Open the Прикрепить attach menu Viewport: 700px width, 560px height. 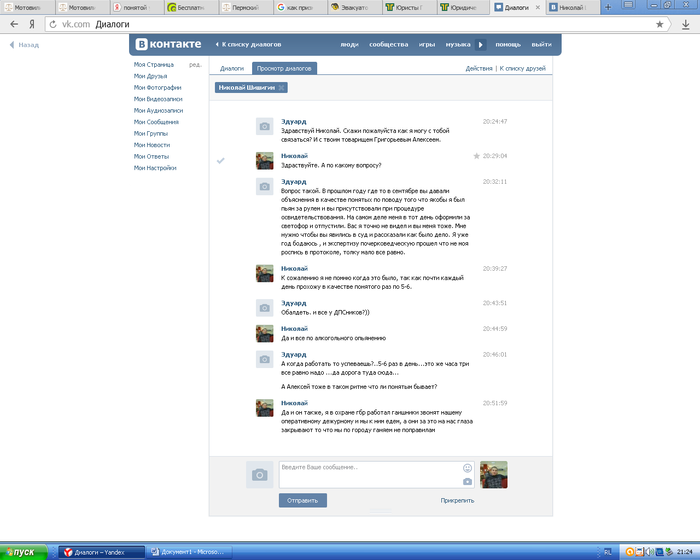(x=456, y=500)
